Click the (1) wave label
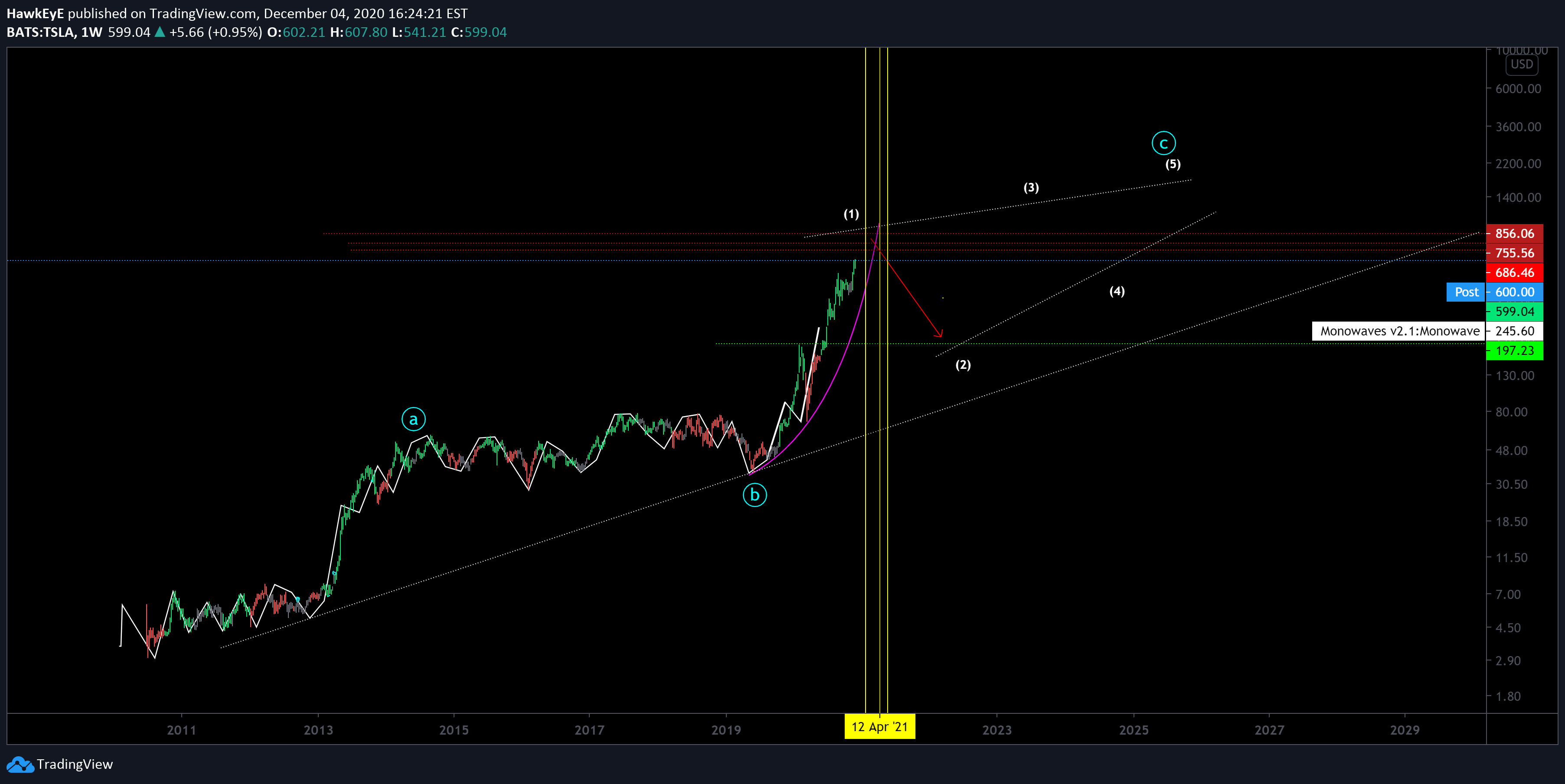The height and width of the screenshot is (784, 1565). (851, 214)
